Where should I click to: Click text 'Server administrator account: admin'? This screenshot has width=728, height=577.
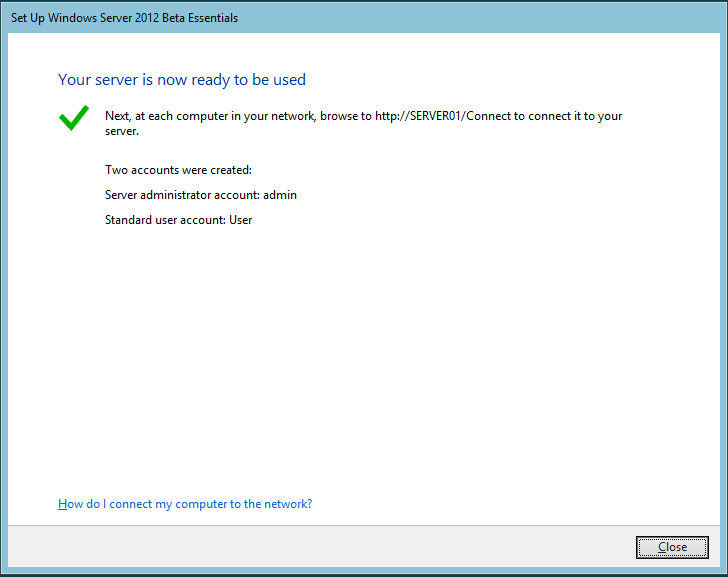[201, 195]
